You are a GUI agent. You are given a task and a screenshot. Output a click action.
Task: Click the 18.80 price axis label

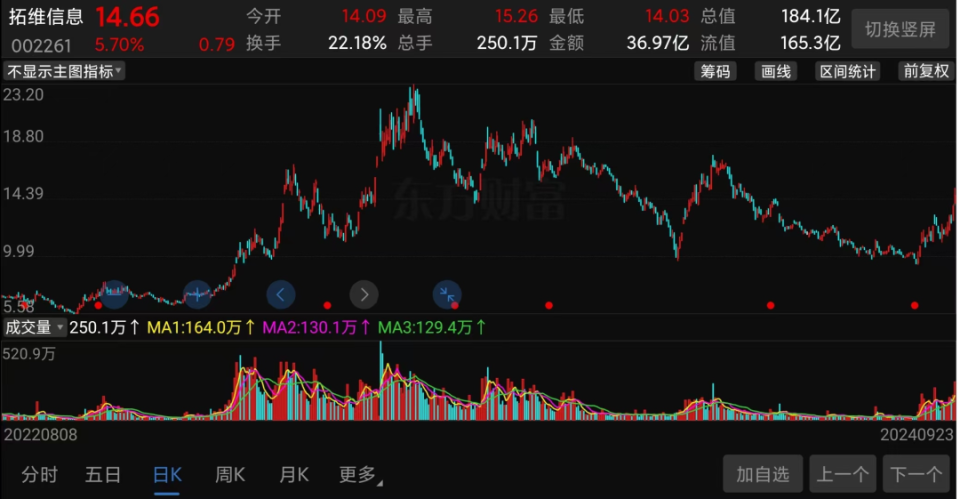point(23,137)
